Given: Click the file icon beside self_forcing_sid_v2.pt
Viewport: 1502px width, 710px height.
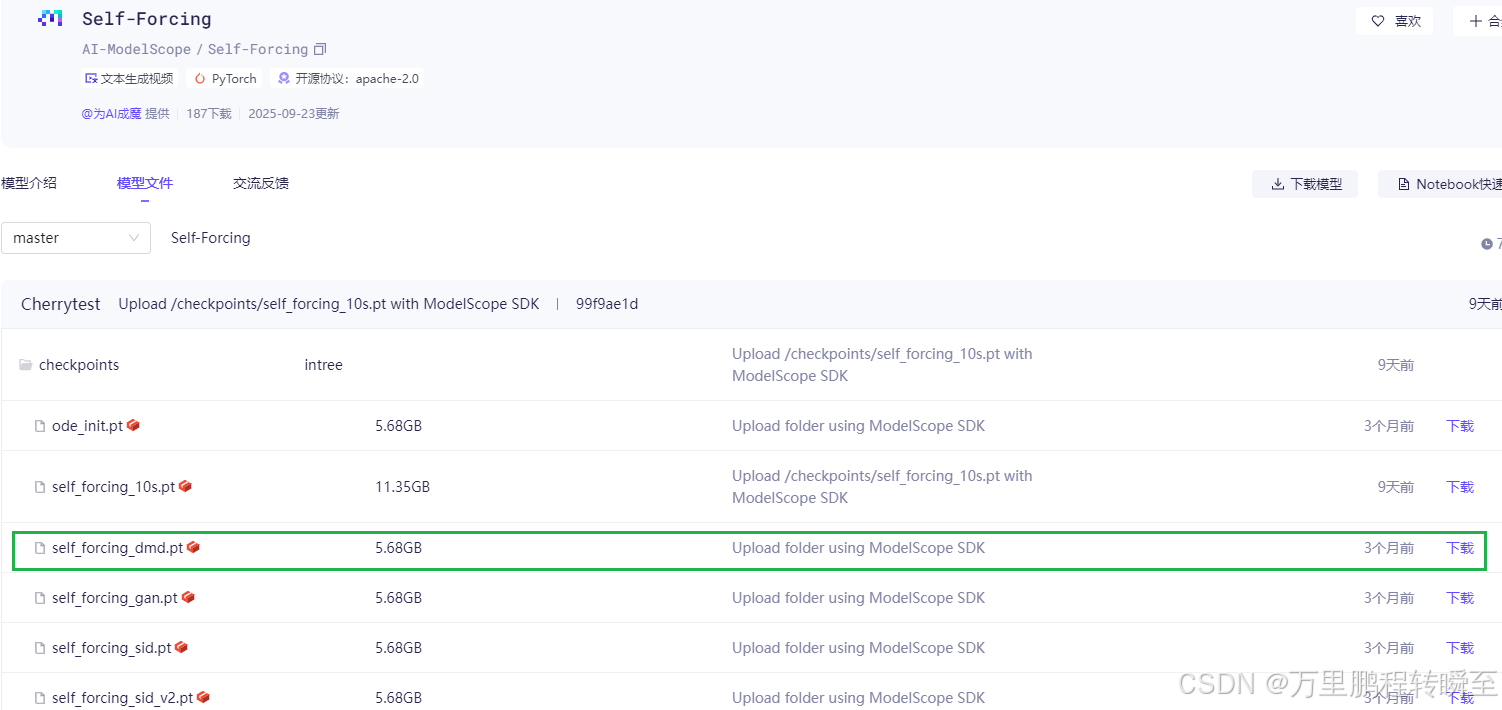Looking at the screenshot, I should tap(41, 698).
